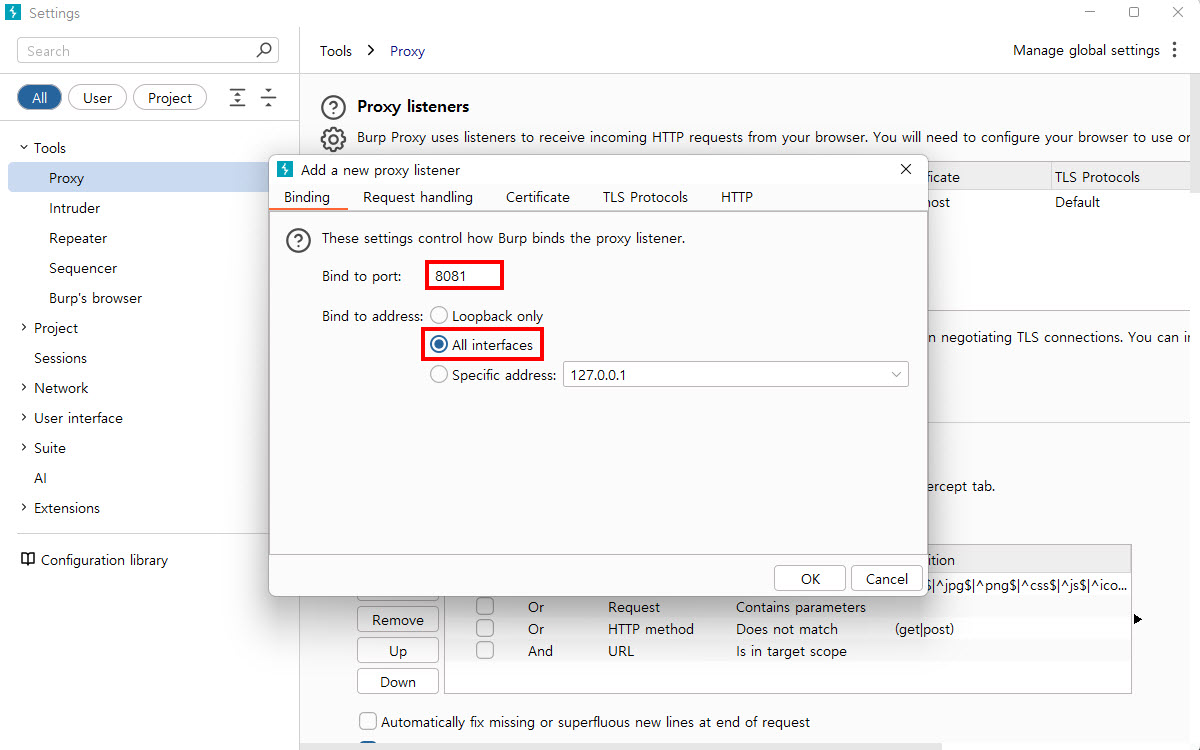
Task: Click OK in the proxy listener dialog
Action: pyautogui.click(x=810, y=578)
